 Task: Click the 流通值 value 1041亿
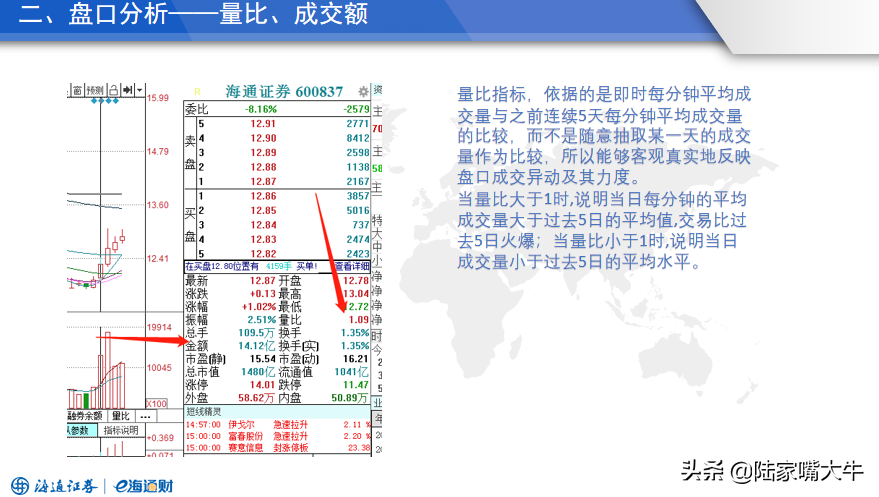tap(351, 372)
